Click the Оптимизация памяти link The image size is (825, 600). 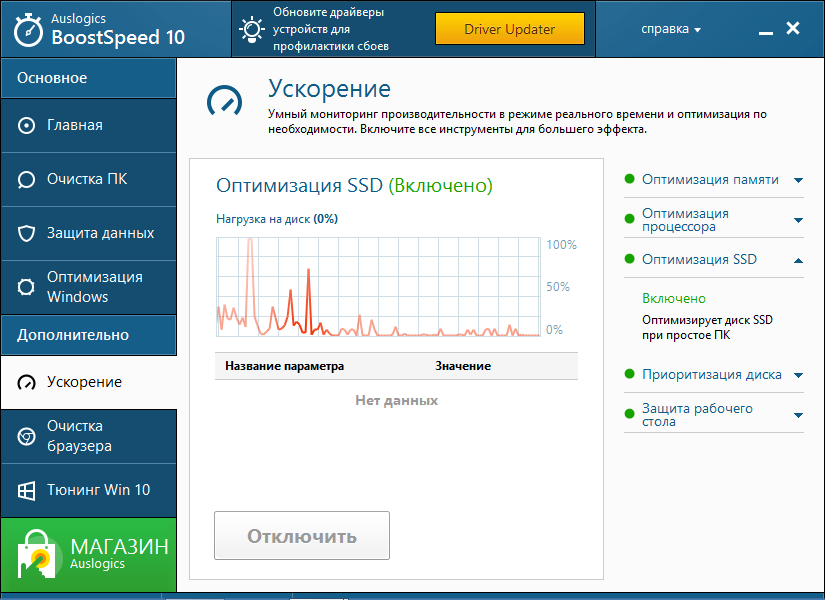710,179
